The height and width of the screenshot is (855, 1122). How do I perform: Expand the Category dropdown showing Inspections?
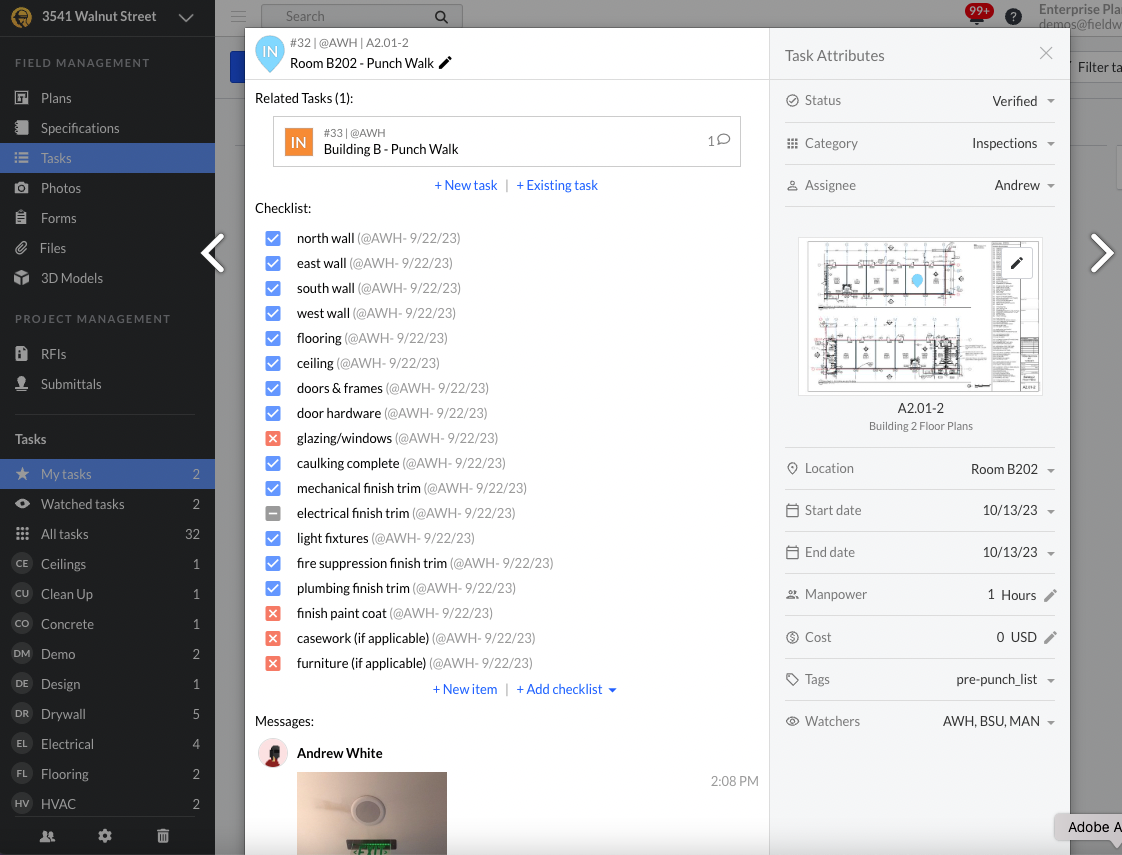coord(1013,143)
